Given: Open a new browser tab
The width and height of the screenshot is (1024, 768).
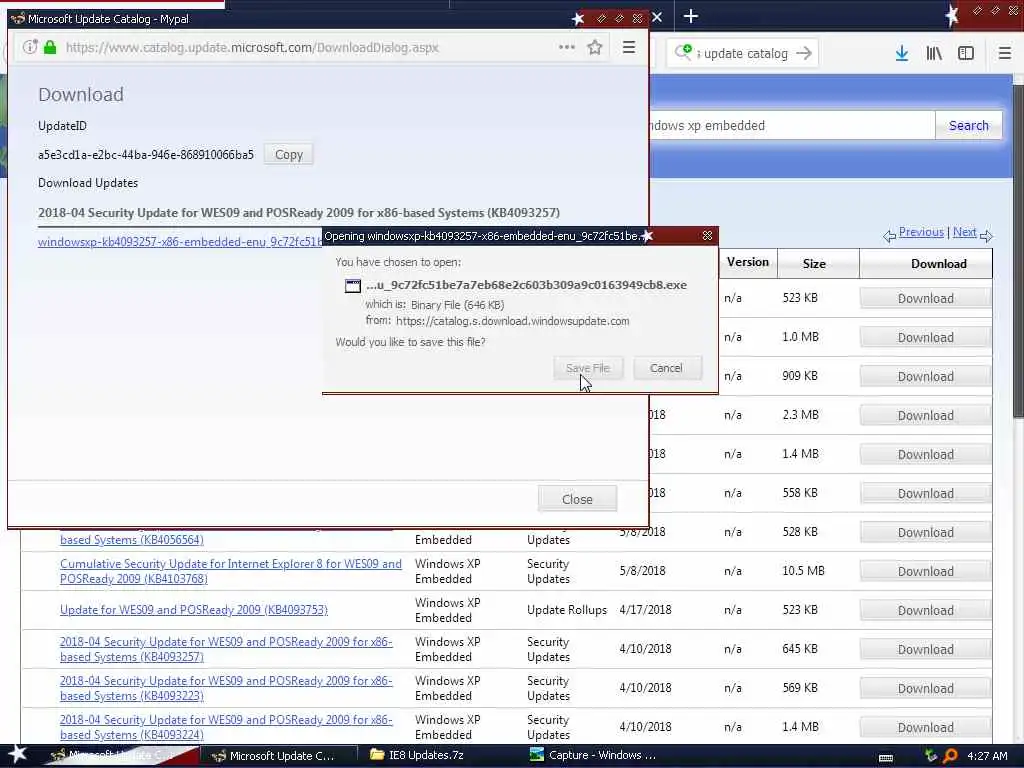Looking at the screenshot, I should tap(690, 16).
